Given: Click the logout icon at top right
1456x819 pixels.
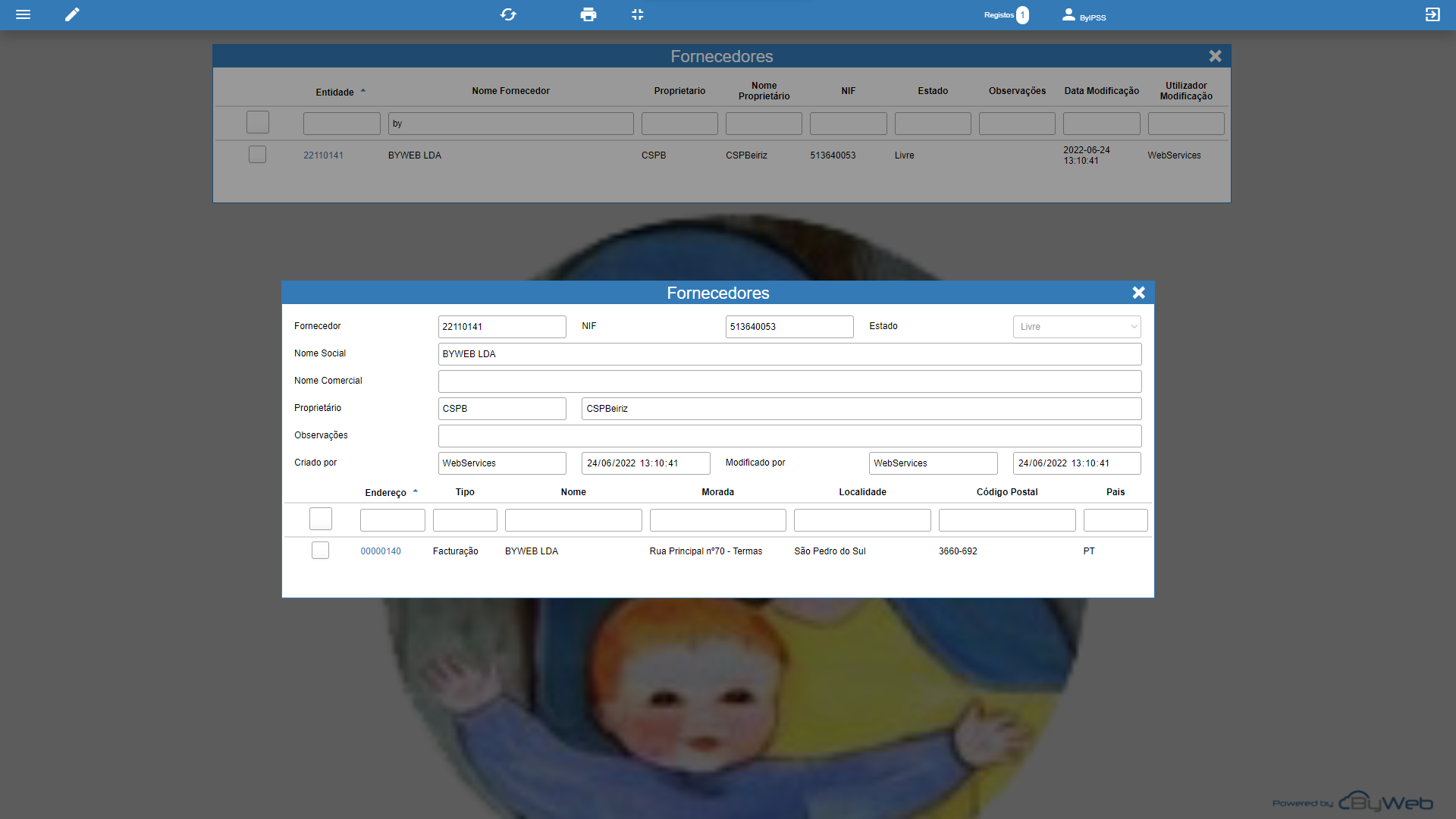Looking at the screenshot, I should click(1432, 14).
